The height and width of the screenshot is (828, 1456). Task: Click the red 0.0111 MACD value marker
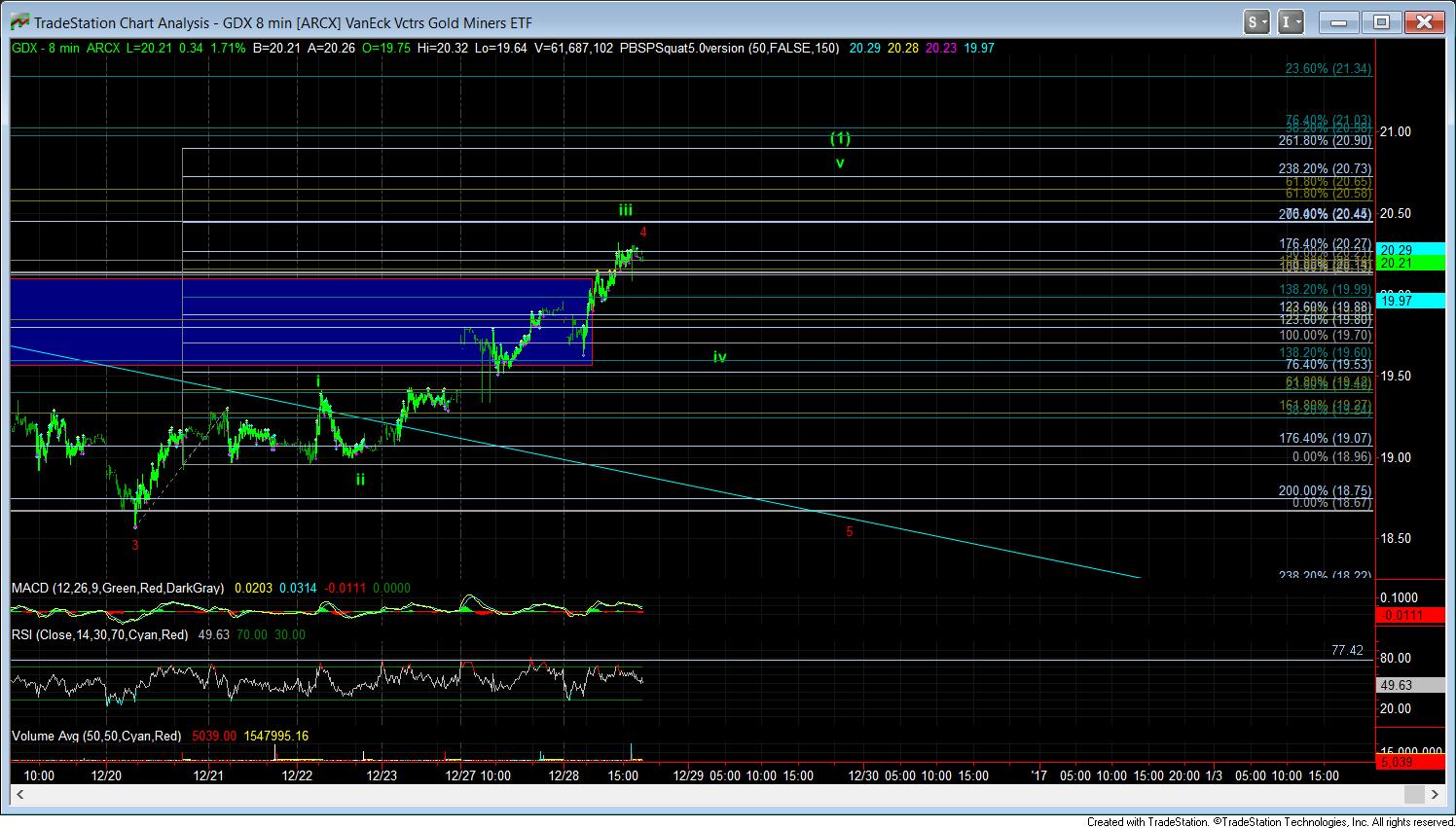(1410, 616)
